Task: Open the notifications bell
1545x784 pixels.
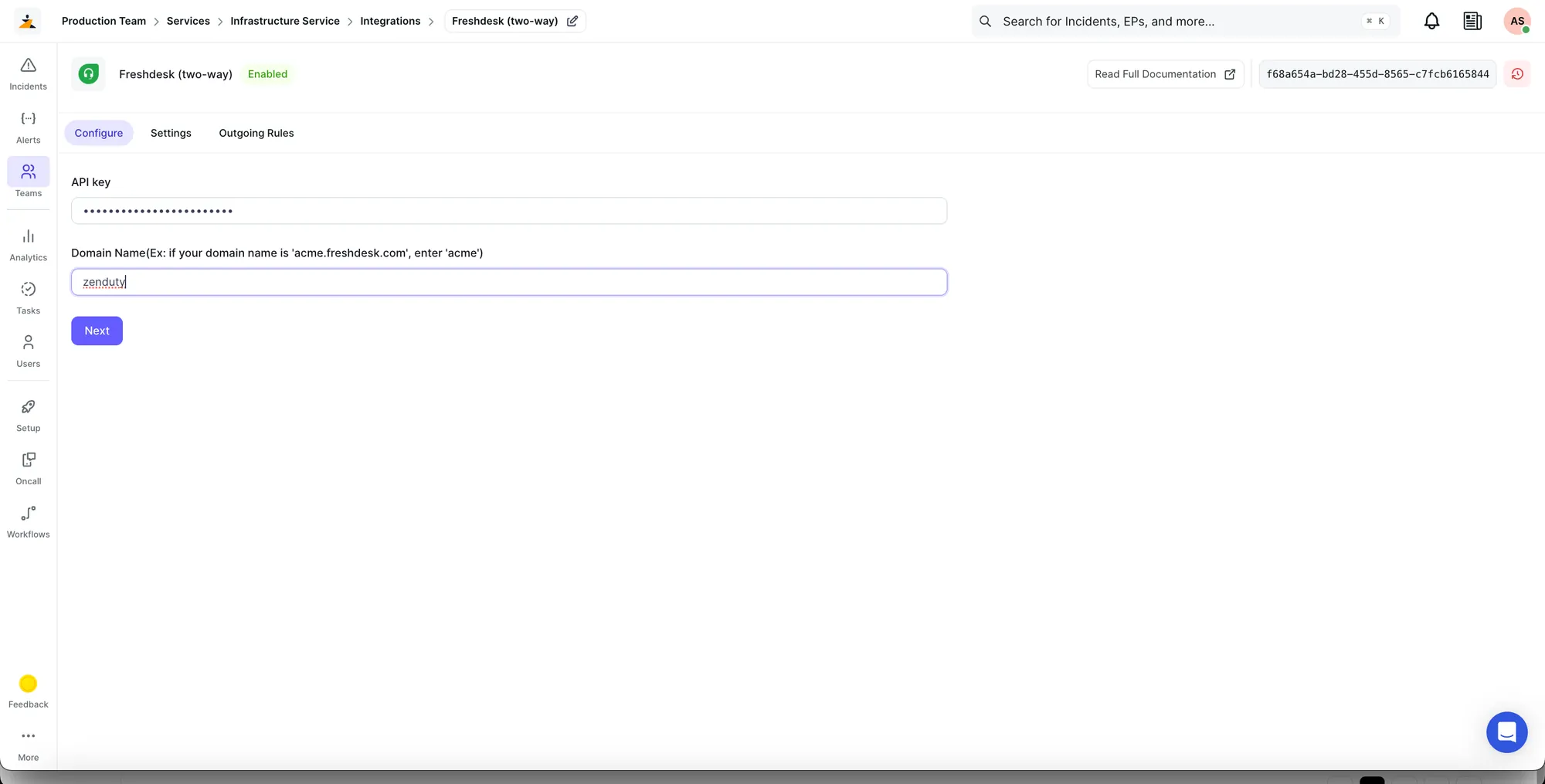Action: (x=1431, y=22)
